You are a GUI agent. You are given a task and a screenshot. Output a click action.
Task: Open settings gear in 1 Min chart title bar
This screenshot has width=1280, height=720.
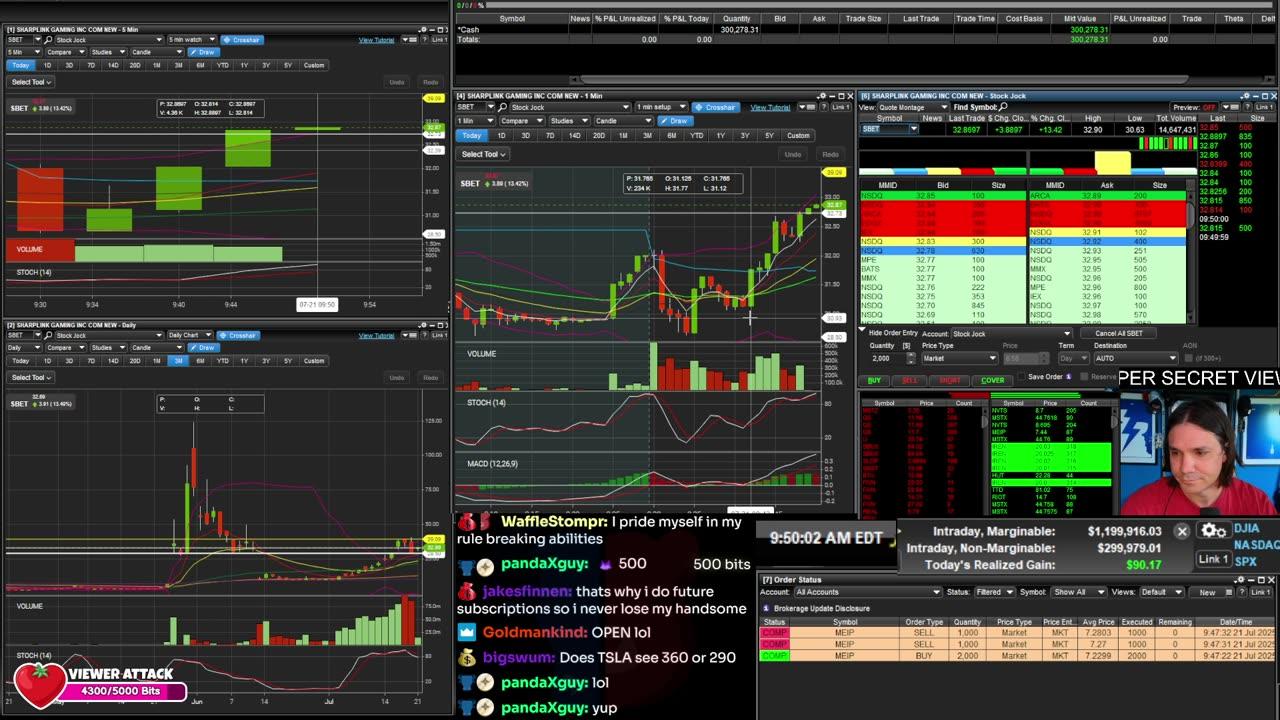point(822,96)
